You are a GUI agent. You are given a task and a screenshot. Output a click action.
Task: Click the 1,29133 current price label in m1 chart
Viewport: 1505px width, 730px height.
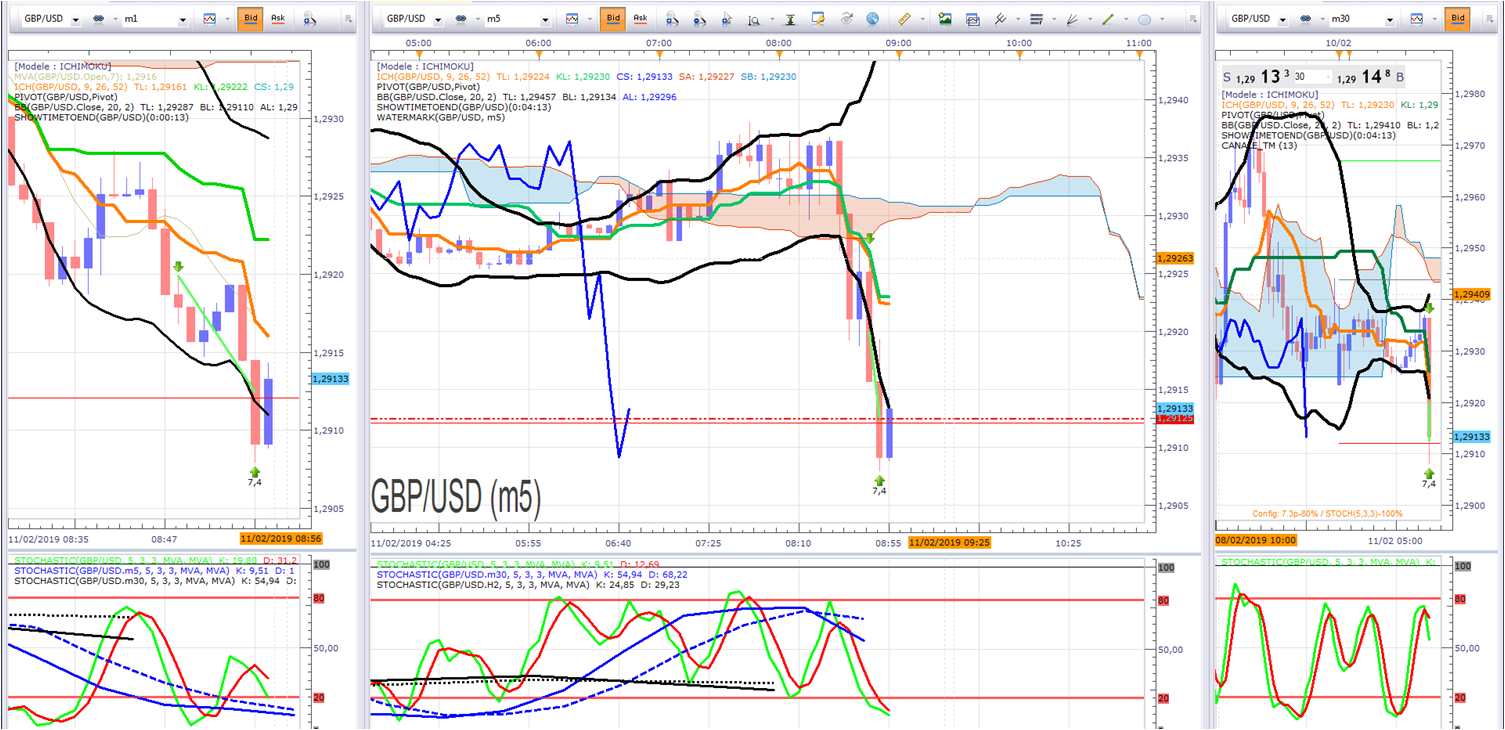point(330,380)
